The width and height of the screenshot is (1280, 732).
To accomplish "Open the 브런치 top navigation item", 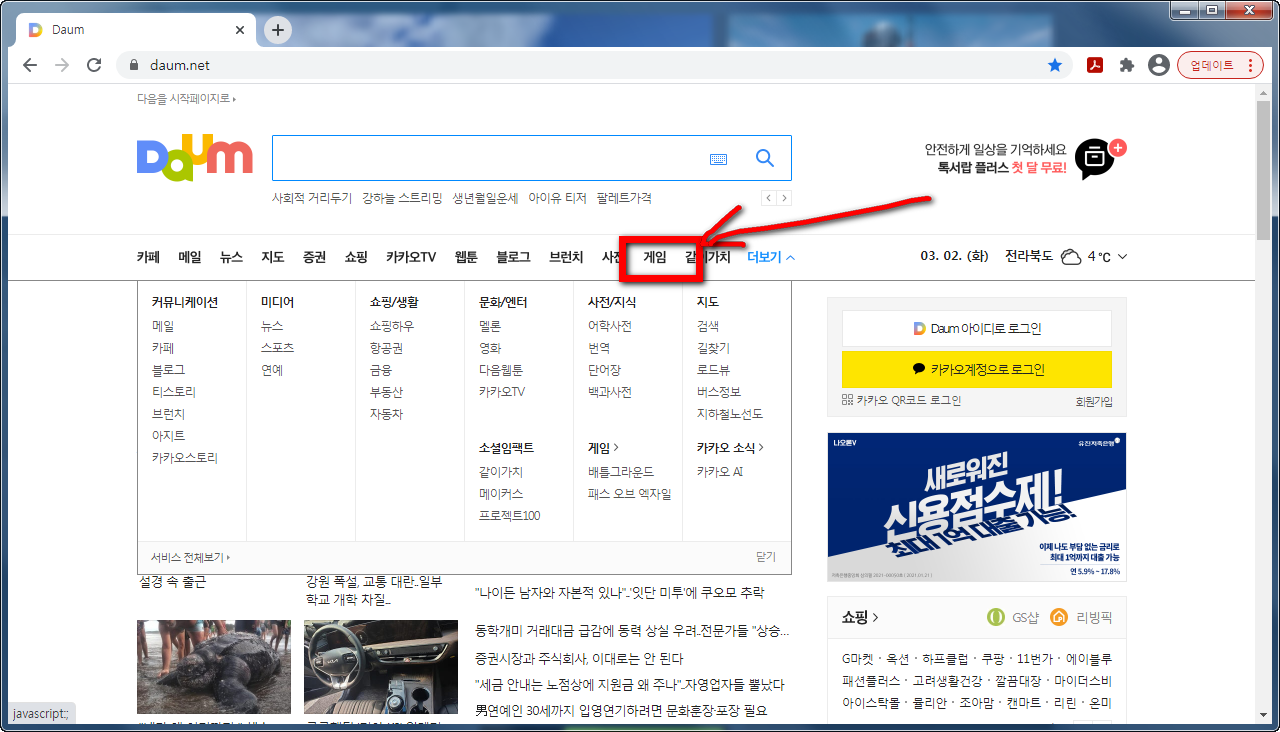I will 566,257.
